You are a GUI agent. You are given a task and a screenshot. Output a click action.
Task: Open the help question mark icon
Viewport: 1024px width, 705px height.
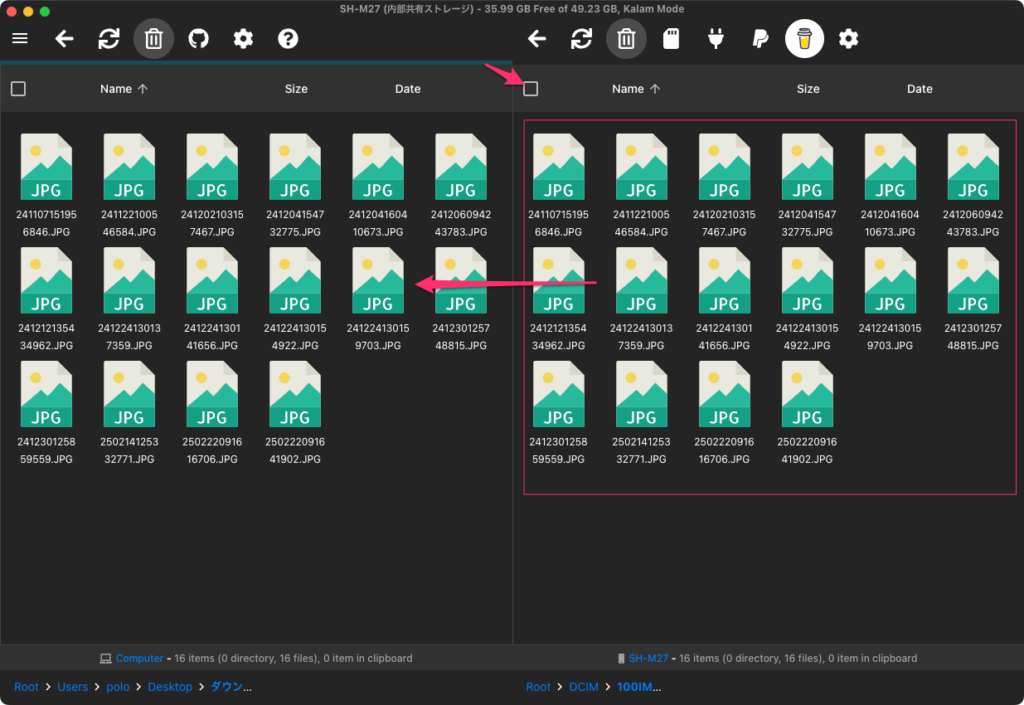click(288, 39)
